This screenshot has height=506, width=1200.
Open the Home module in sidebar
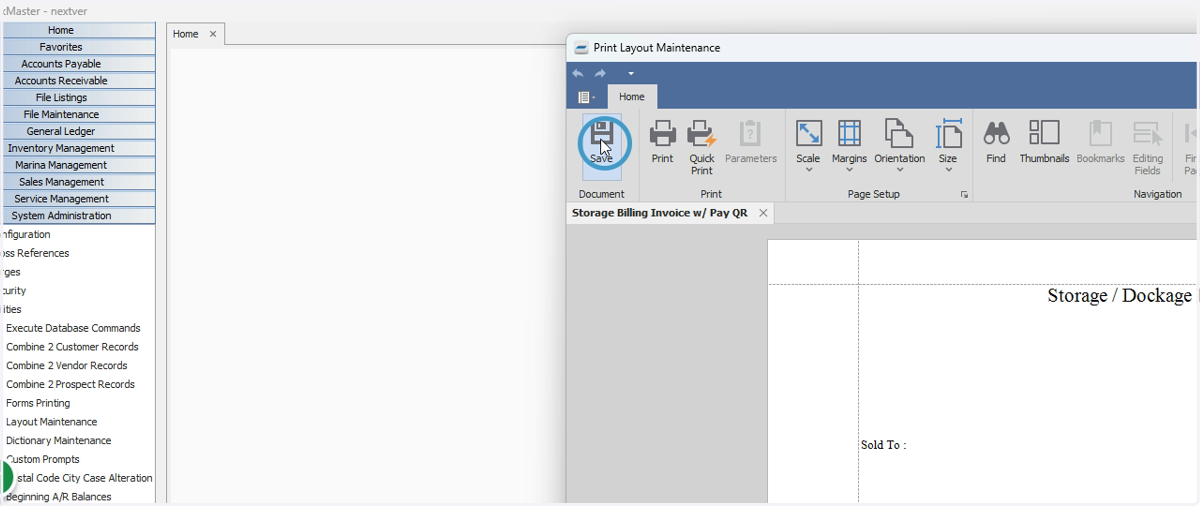click(x=79, y=30)
